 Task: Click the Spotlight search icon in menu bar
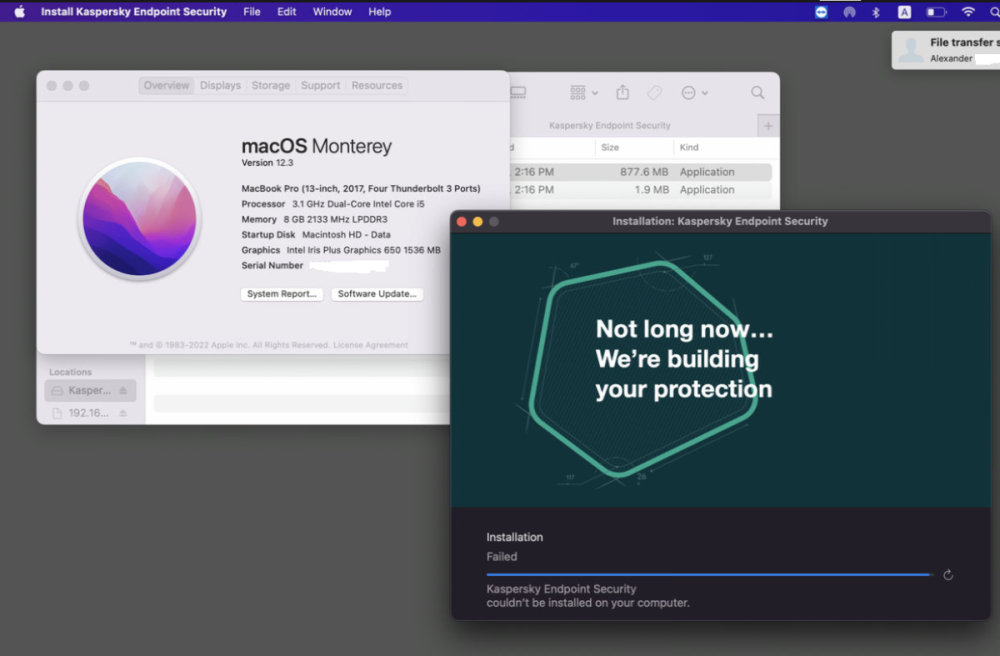click(x=995, y=11)
